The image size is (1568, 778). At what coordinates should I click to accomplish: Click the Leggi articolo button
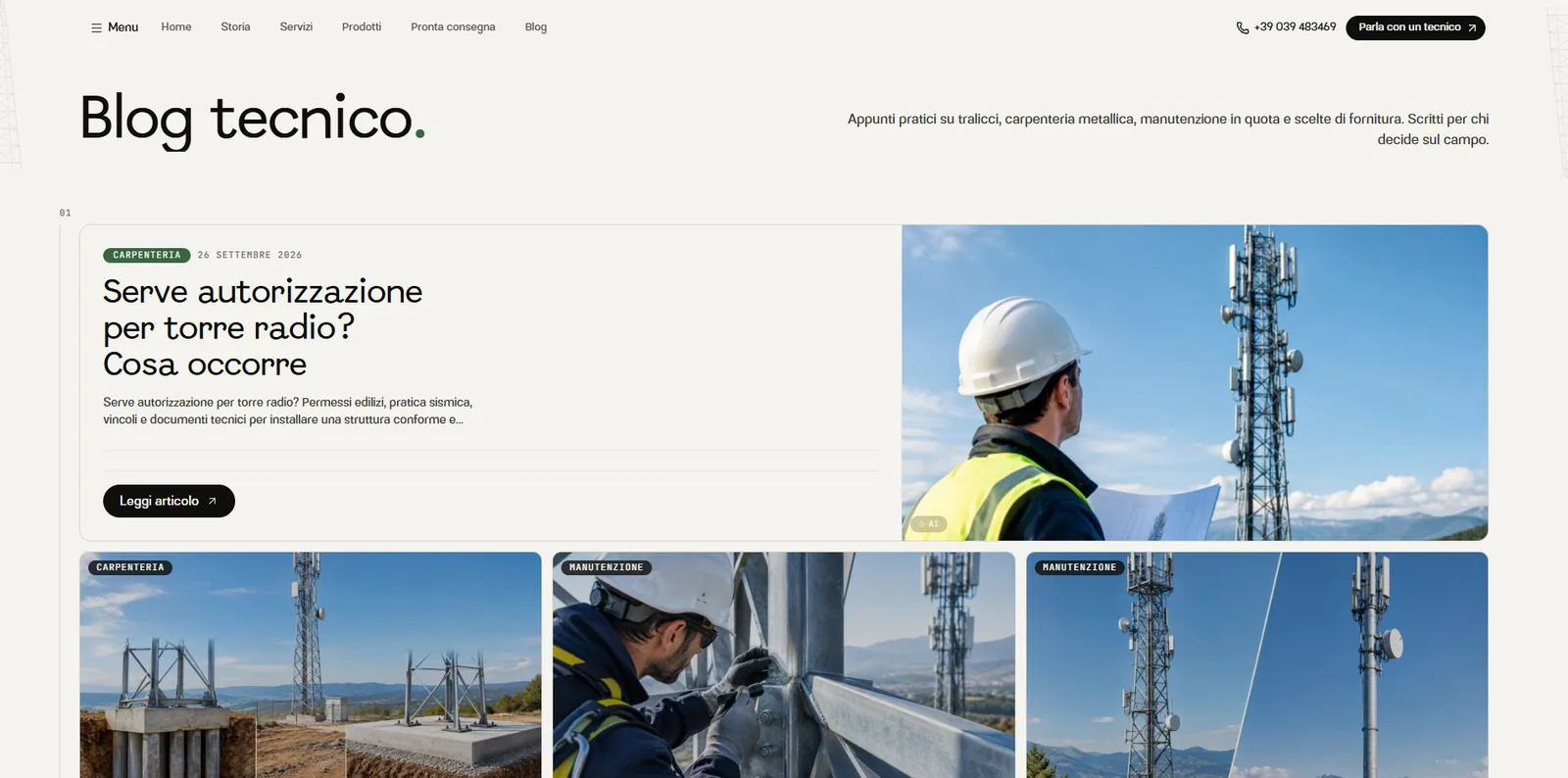coord(169,501)
